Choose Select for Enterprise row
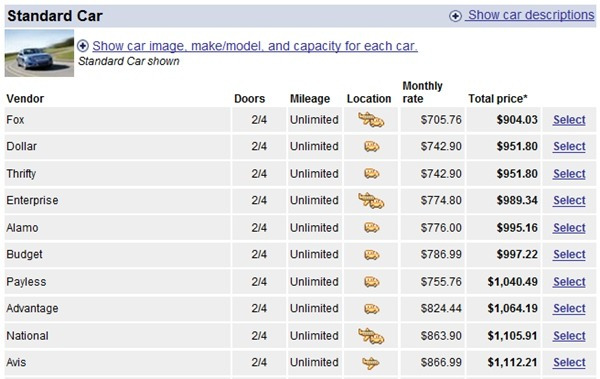Viewport: 600px width, 379px height. click(x=569, y=201)
